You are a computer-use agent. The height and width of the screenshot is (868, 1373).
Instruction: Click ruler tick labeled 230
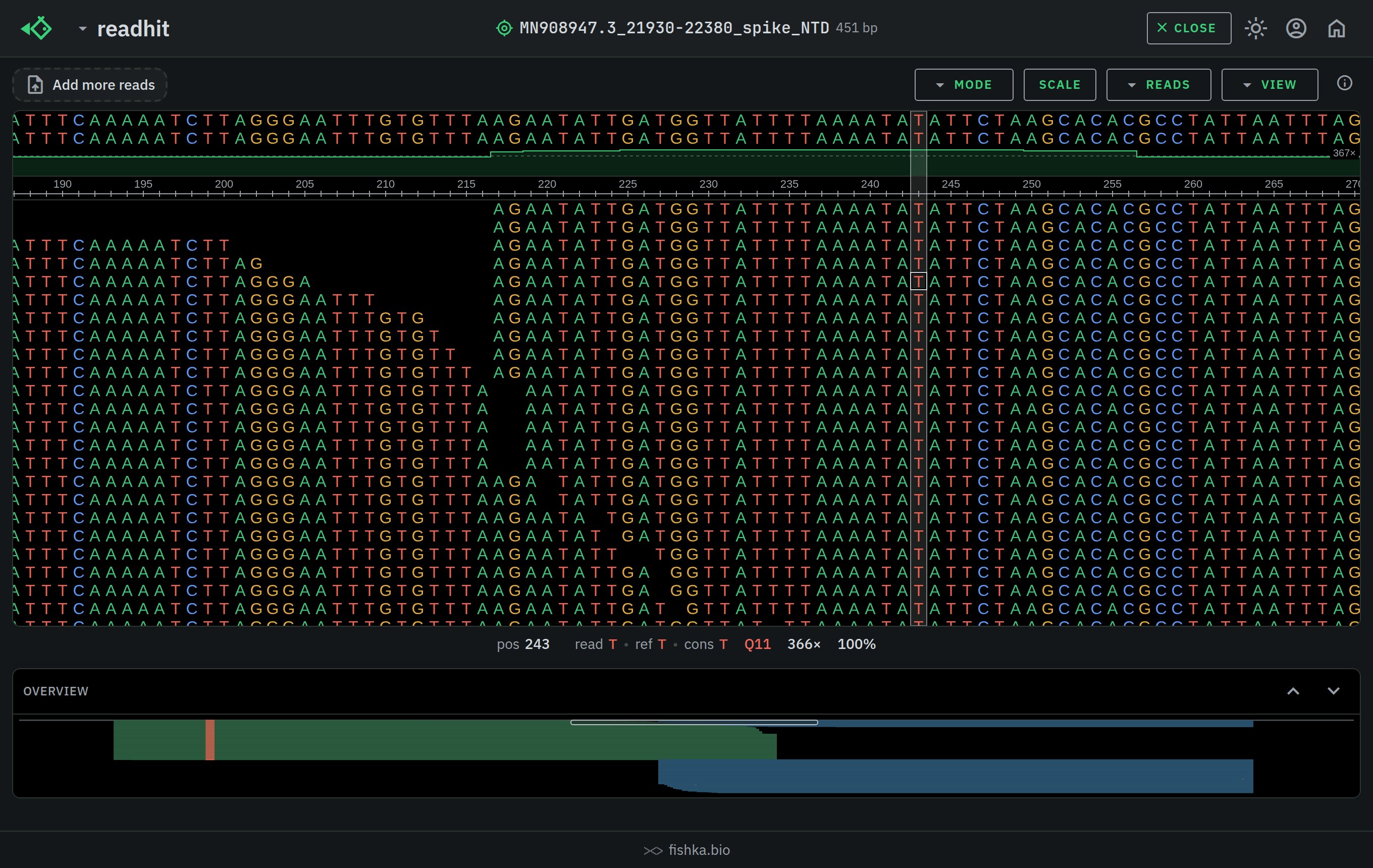click(708, 184)
